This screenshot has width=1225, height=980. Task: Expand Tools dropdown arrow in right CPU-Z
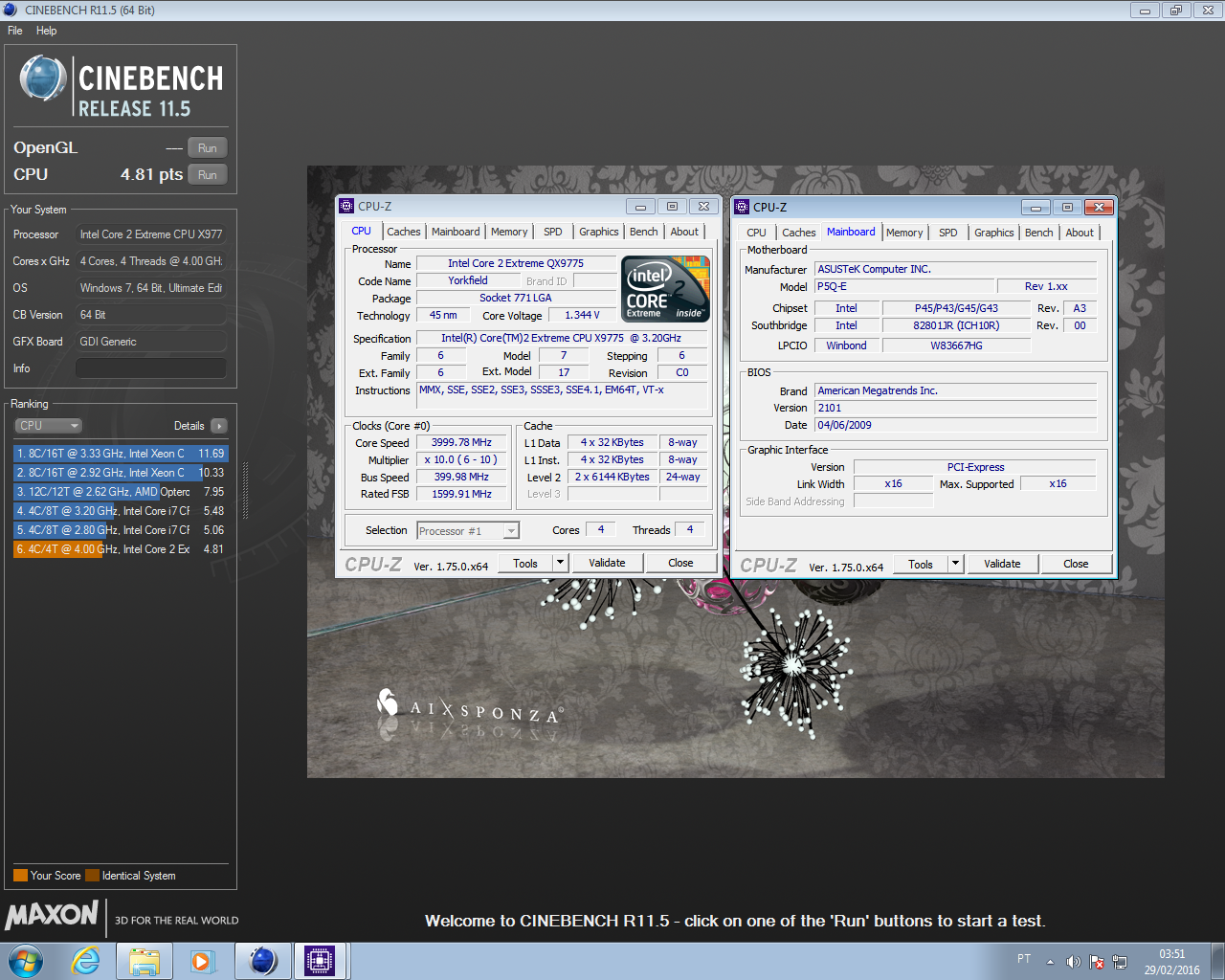click(955, 564)
